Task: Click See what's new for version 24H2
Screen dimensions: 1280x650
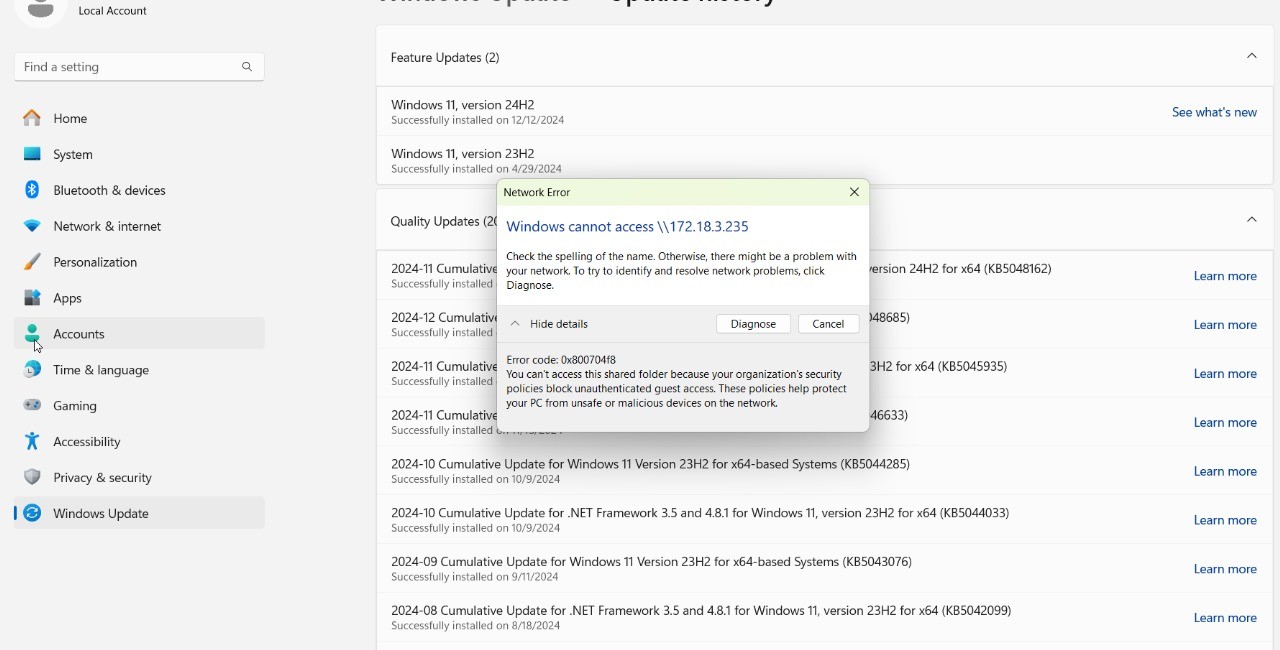Action: coord(1214,112)
